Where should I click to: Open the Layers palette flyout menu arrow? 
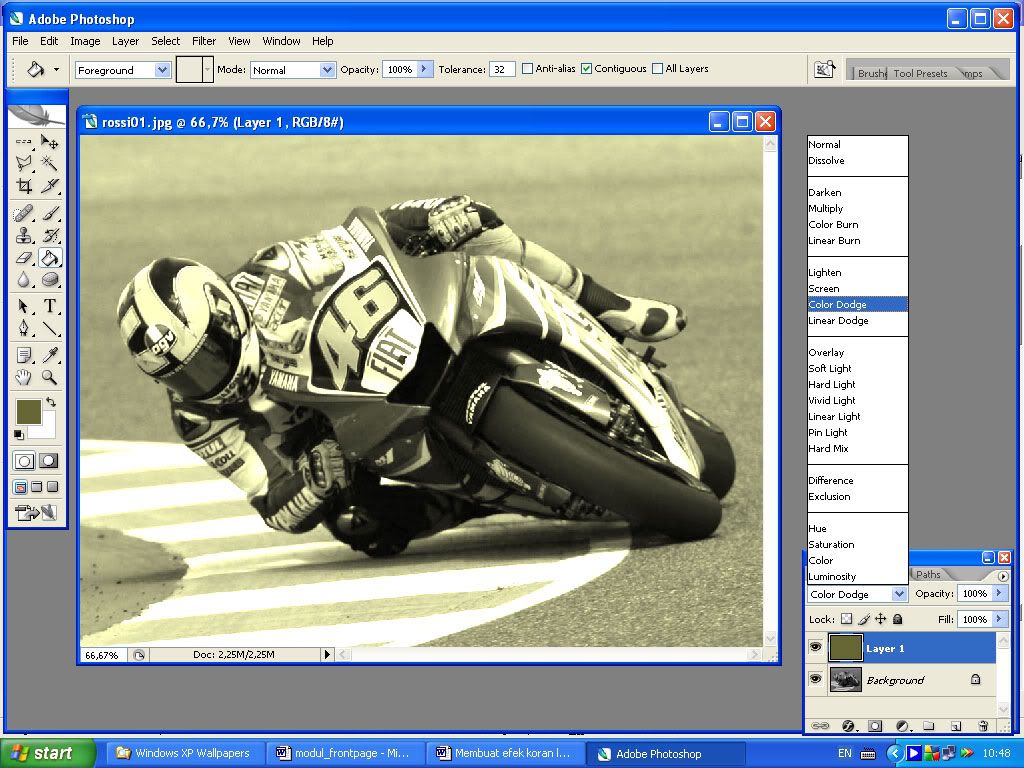point(1003,576)
